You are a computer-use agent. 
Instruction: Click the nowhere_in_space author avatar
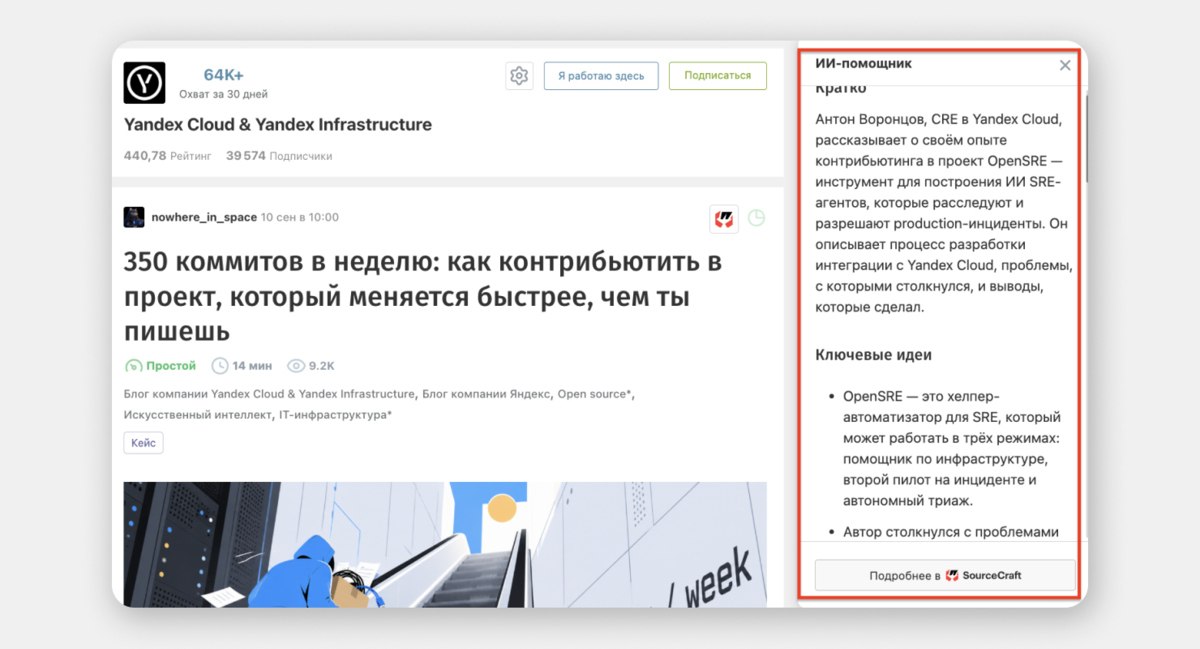134,217
